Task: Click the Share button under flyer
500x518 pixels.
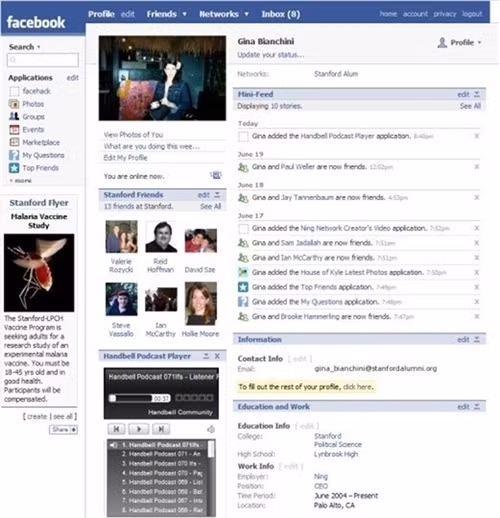Action: click(x=63, y=429)
